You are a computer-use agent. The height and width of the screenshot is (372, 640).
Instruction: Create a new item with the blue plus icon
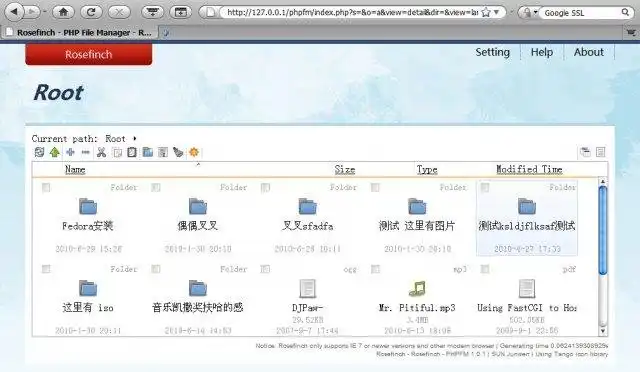tap(70, 152)
